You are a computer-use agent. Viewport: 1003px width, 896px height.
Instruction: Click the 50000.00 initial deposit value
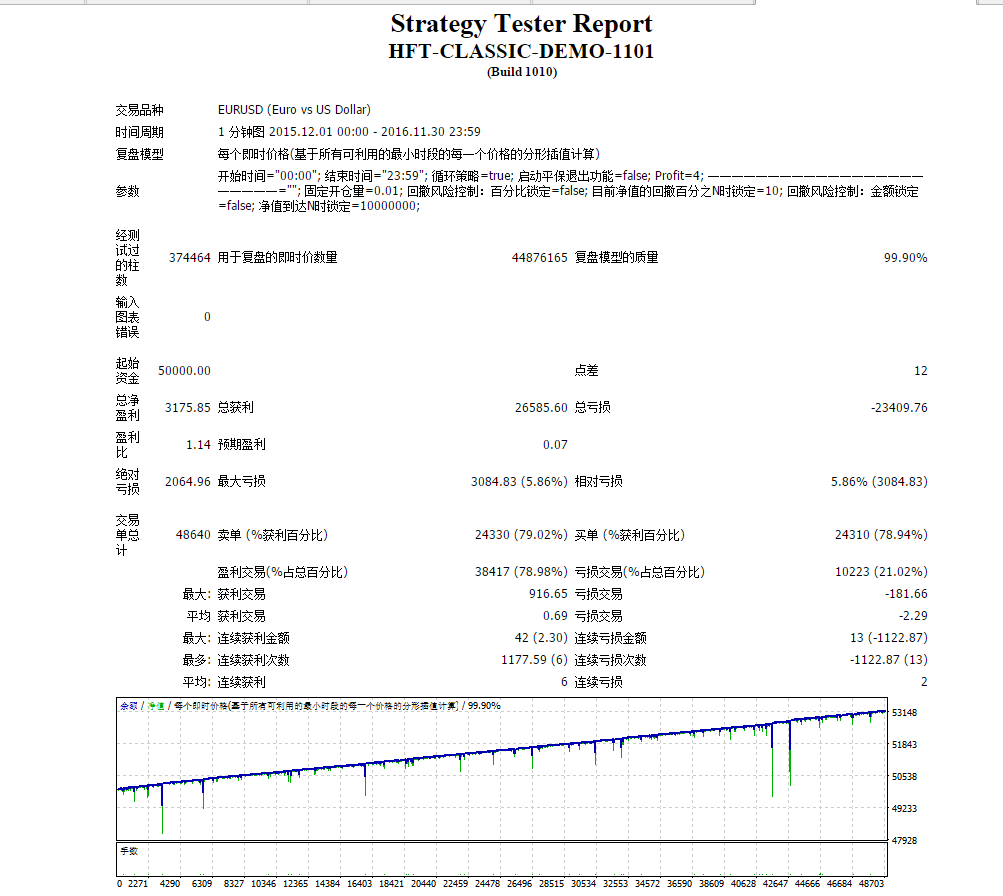pos(184,371)
